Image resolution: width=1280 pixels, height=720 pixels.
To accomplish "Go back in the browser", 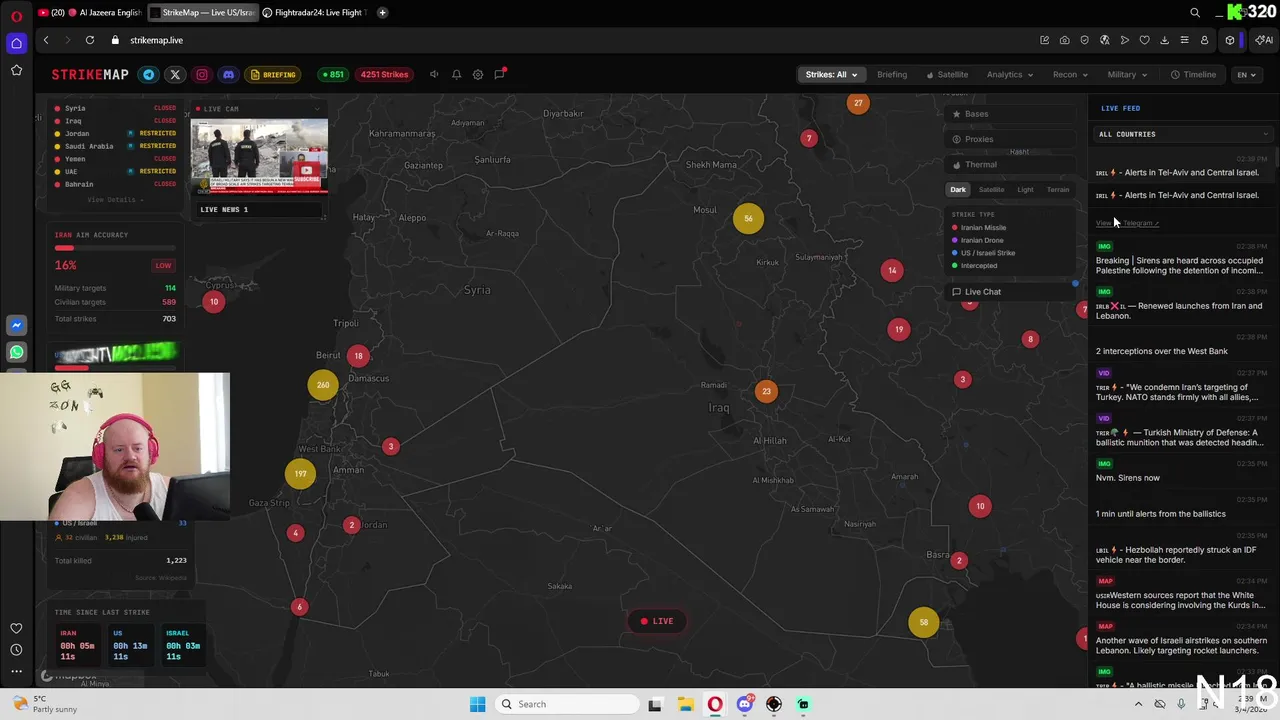I will pos(46,40).
